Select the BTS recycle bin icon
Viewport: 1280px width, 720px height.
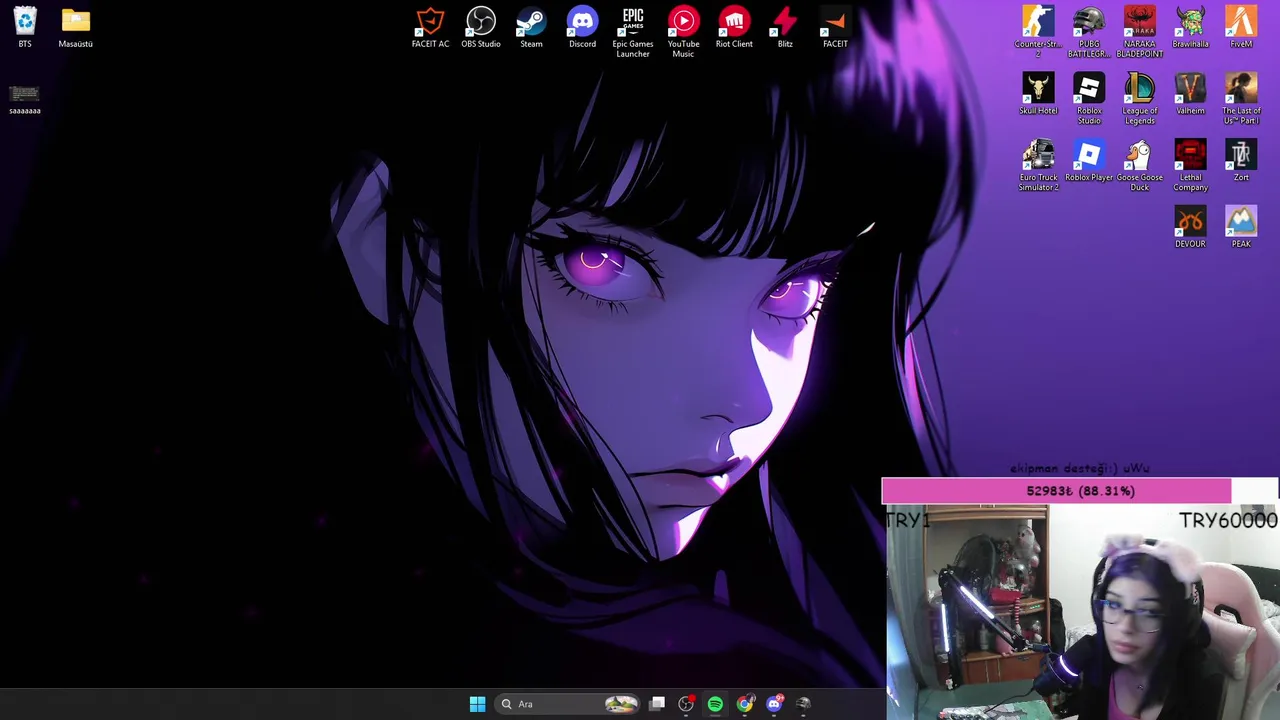(25, 28)
